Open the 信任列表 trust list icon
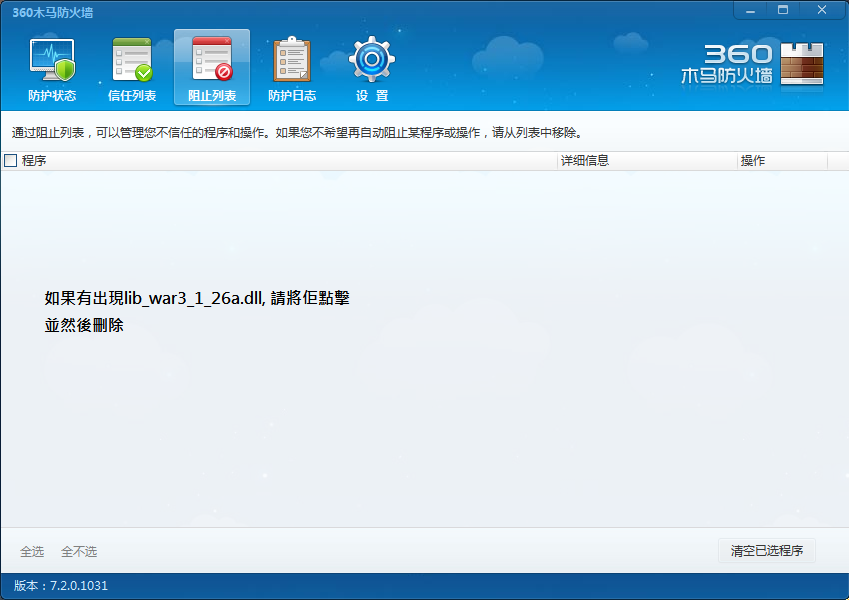849x600 pixels. [x=132, y=69]
